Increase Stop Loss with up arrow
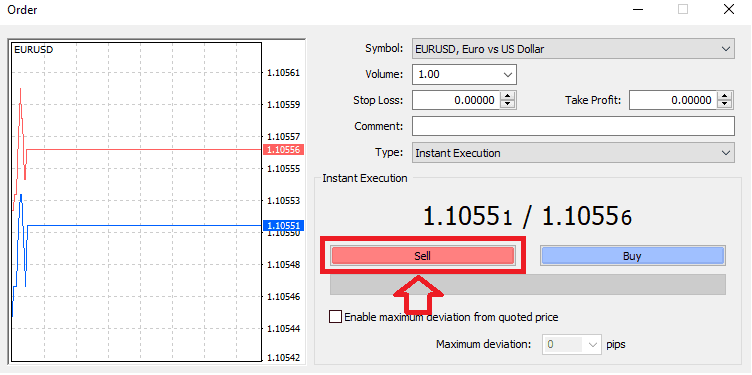This screenshot has width=752, height=375. [x=507, y=96]
